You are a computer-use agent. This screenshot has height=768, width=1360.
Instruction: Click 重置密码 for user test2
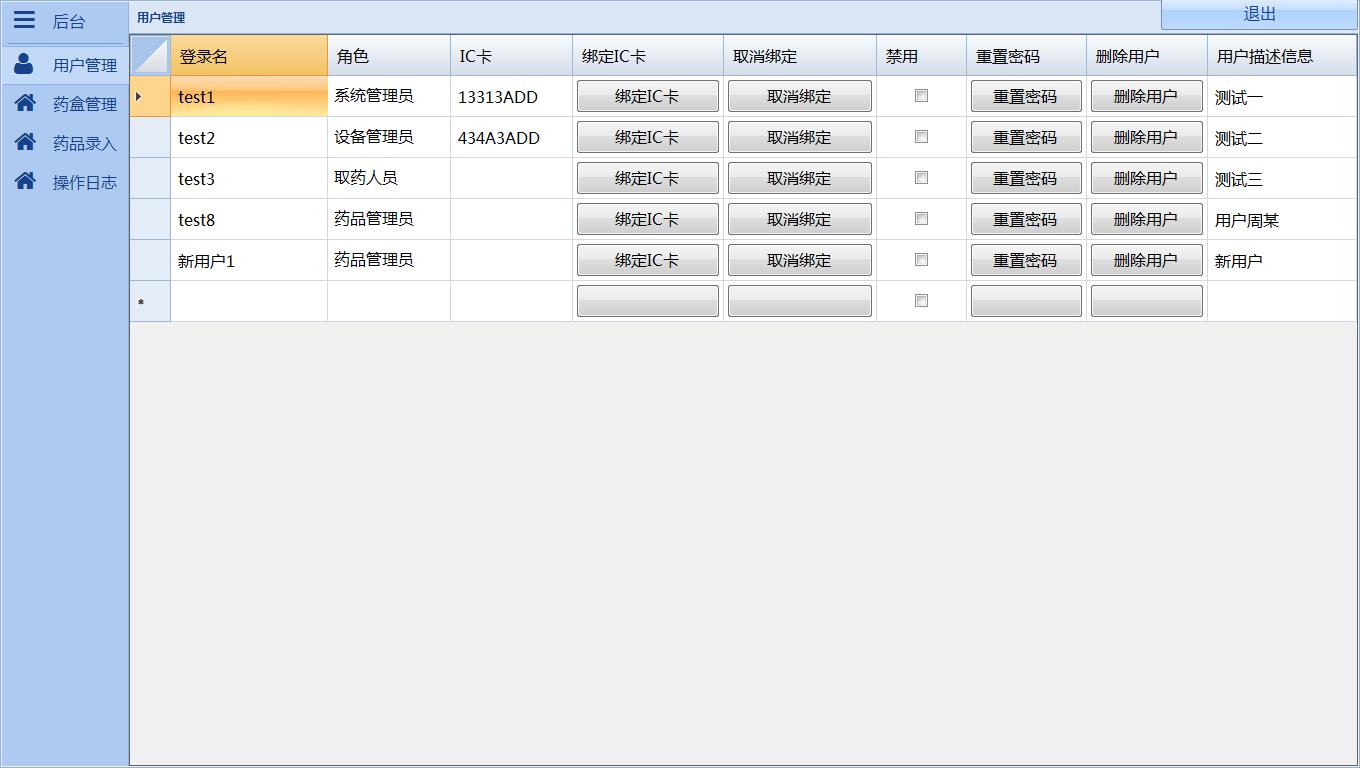(x=1025, y=137)
